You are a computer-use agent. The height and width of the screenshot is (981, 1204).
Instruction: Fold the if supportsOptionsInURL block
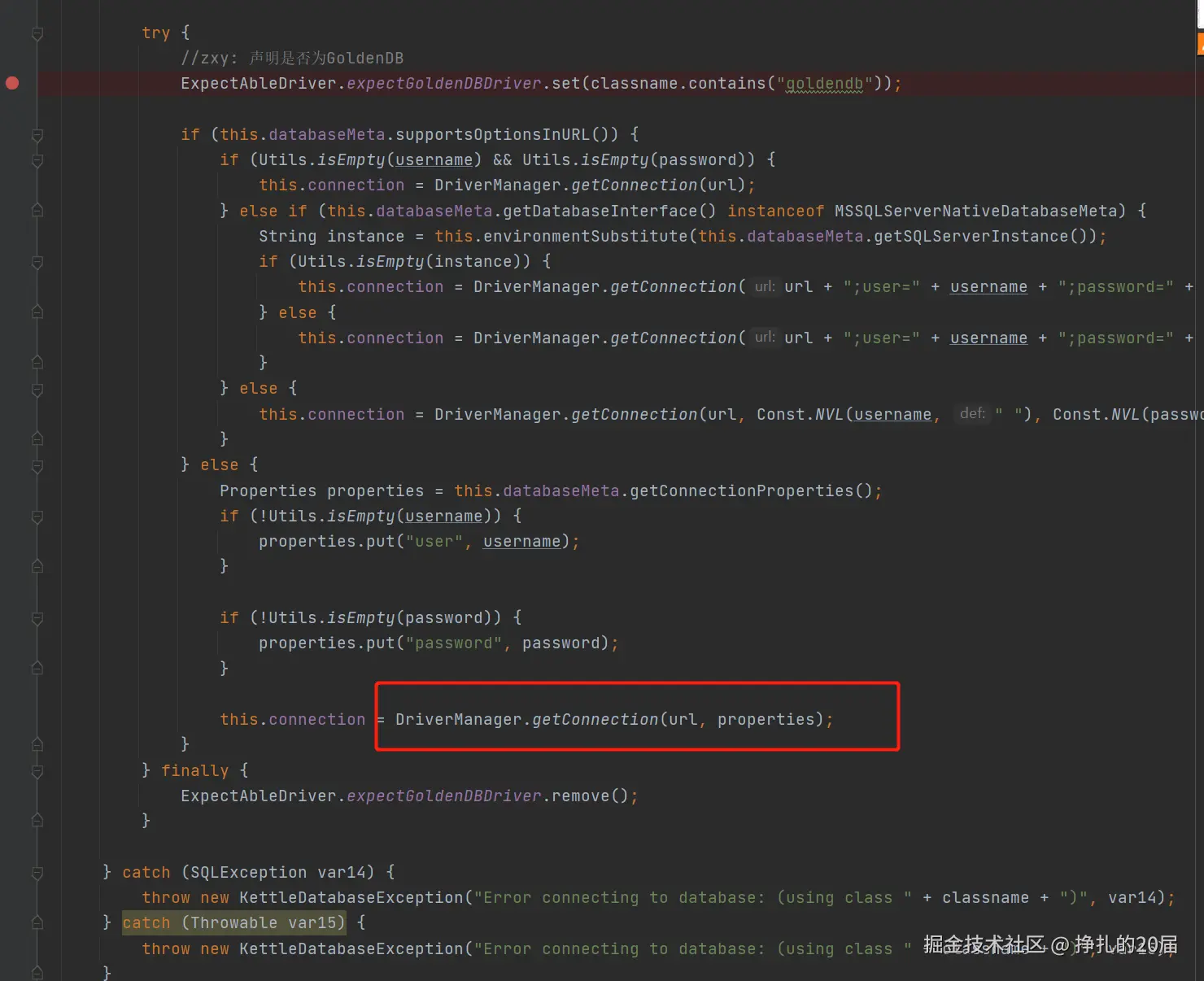pos(37,135)
